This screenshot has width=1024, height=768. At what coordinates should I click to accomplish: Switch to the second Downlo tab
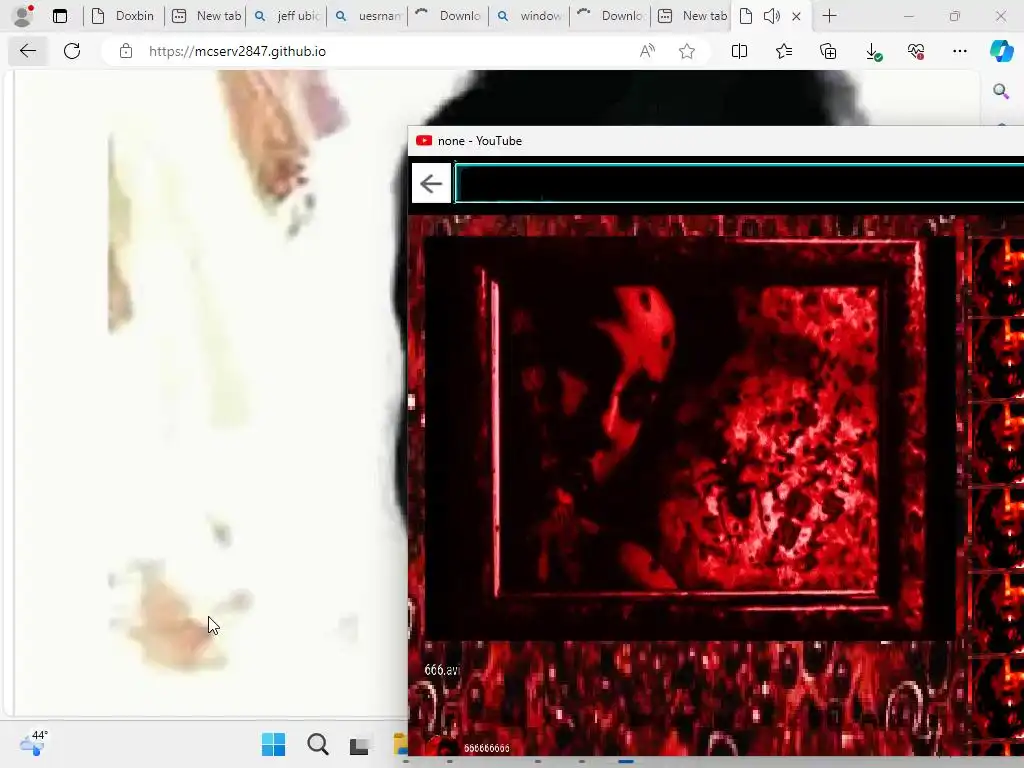[x=611, y=16]
